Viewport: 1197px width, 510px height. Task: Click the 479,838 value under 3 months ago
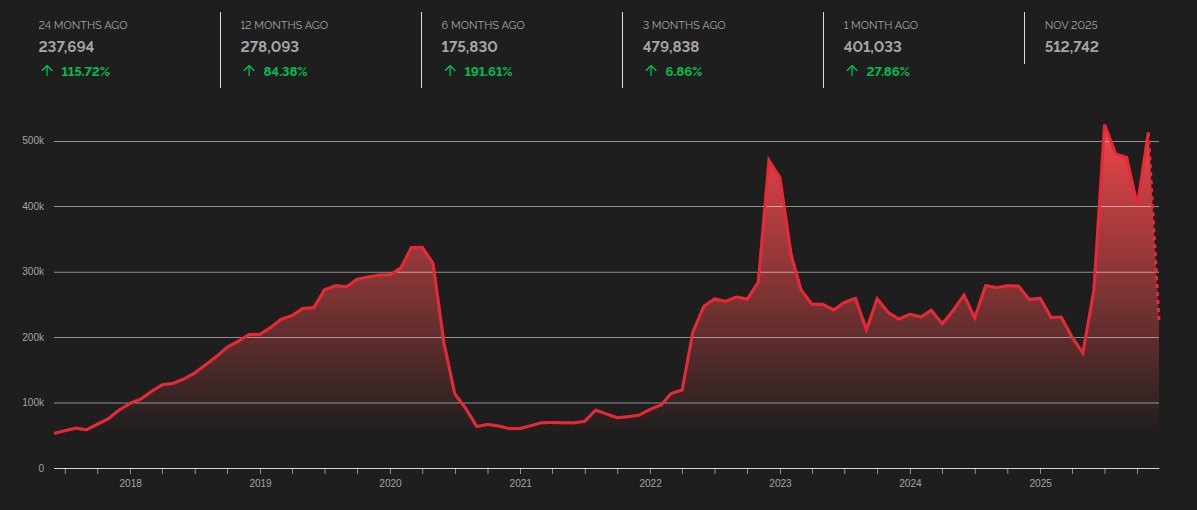pos(672,46)
